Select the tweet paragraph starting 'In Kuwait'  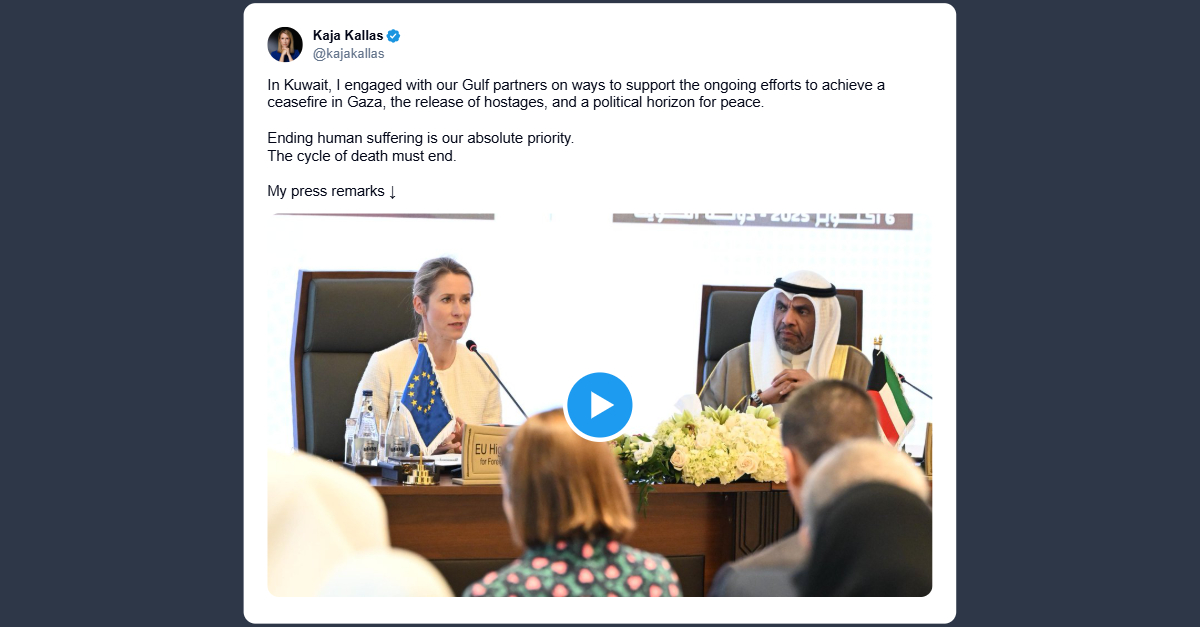coord(576,93)
